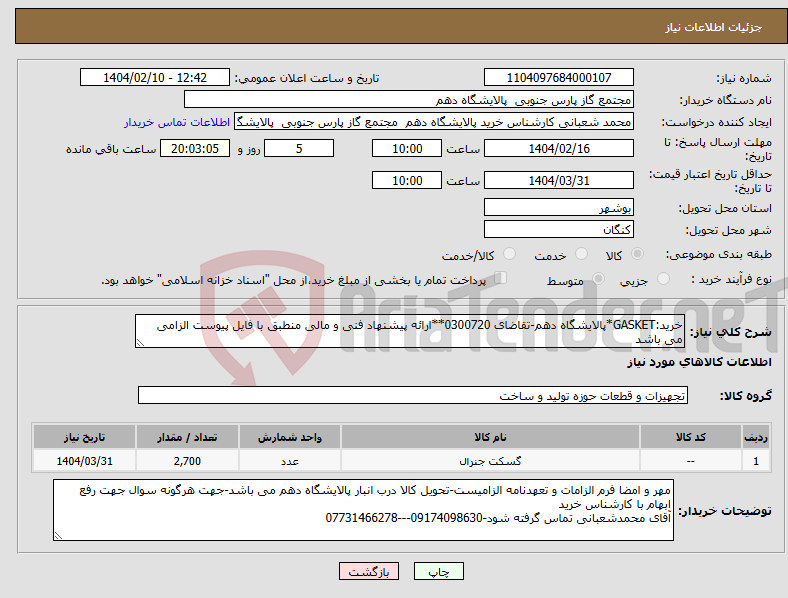This screenshot has width=788, height=598.
Task: Click the resize handle of the buyer notes text area
Action: (x=58, y=536)
